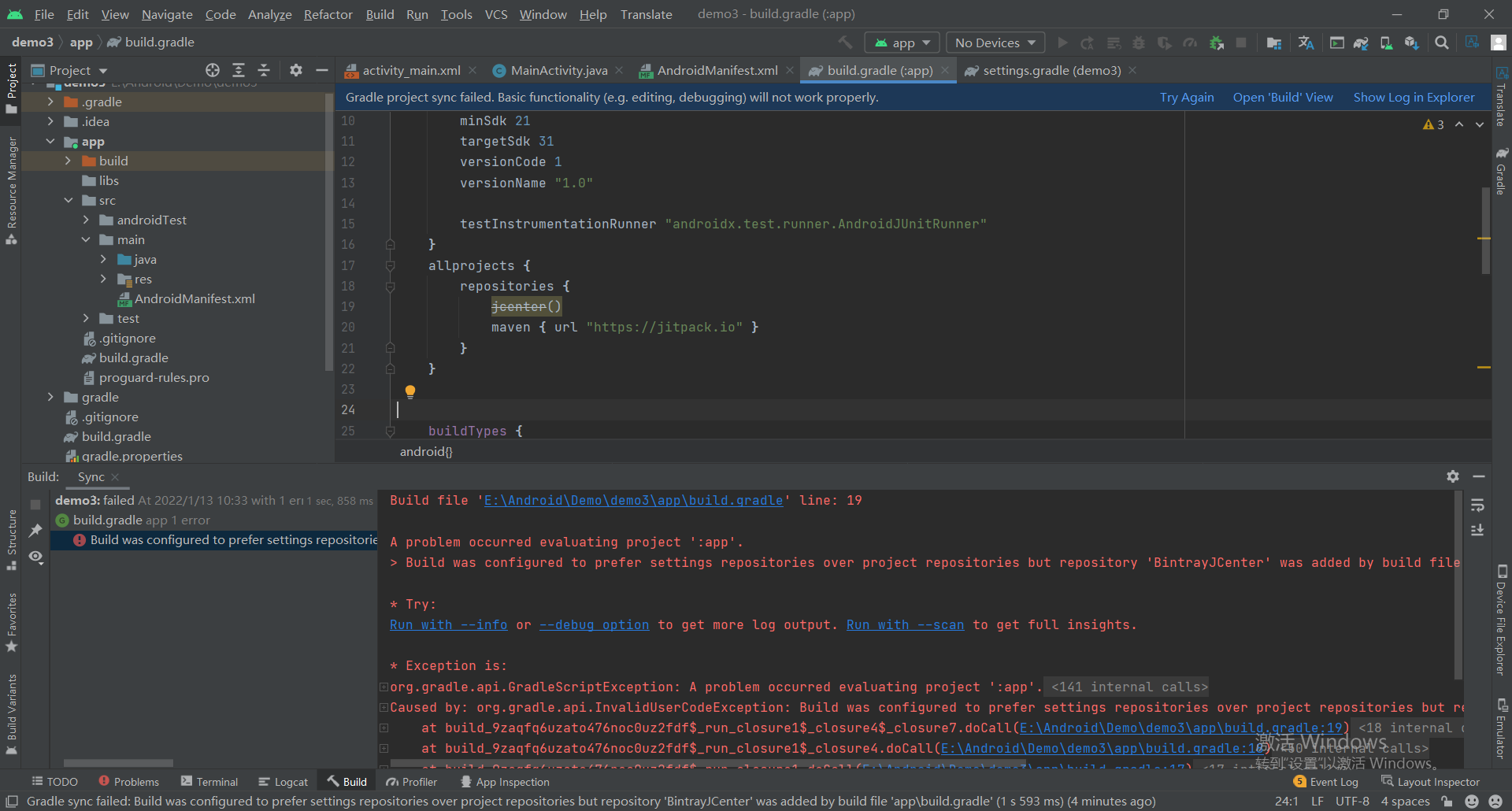The image size is (1512, 811).
Task: Click Collapse All icon in Project panel
Action: (264, 70)
